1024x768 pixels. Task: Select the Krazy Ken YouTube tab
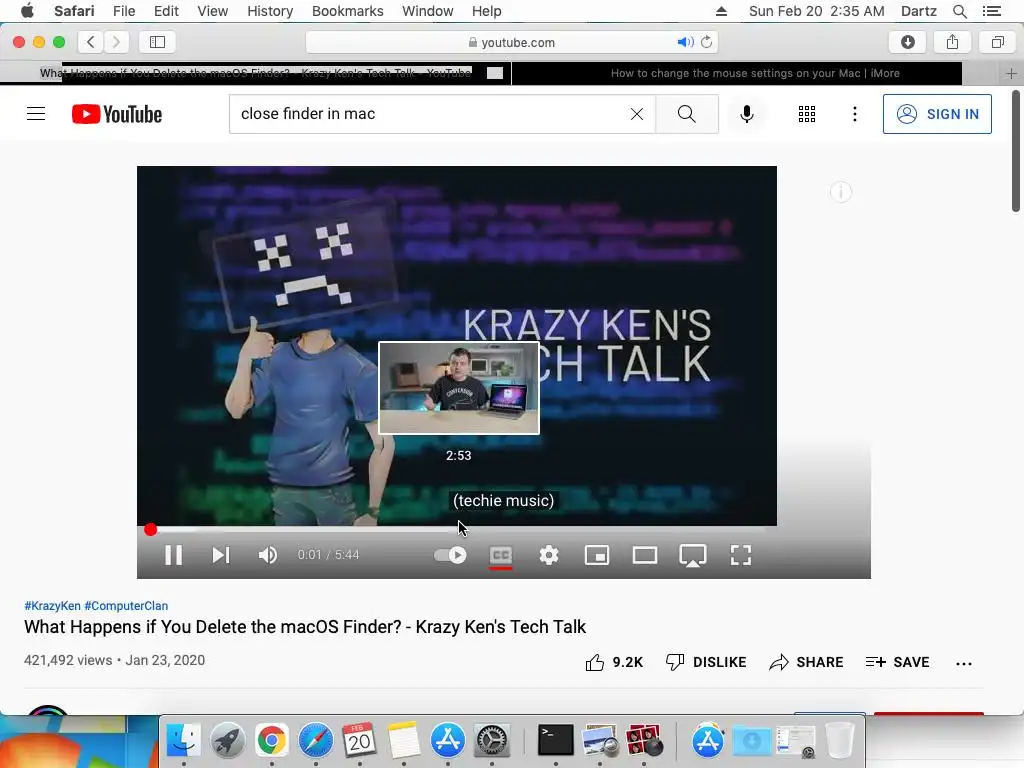(255, 73)
